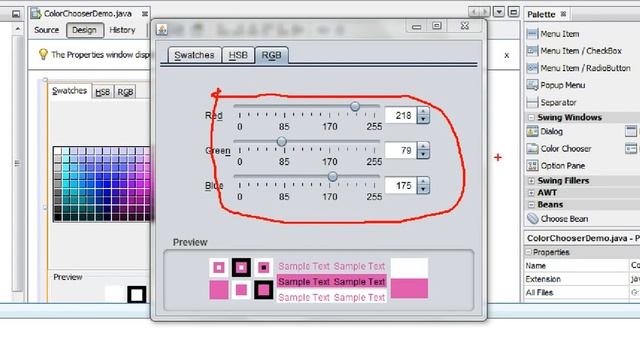Pick the Popup Menu icon in Palette
The width and height of the screenshot is (640, 360).
click(x=532, y=85)
